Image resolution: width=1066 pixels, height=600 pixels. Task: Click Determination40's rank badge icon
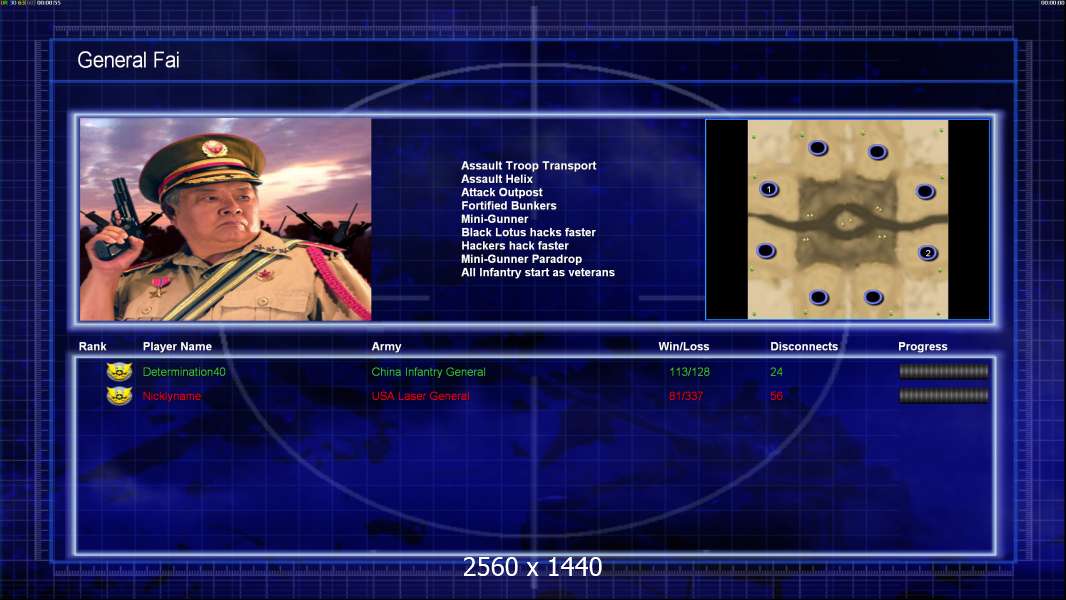click(x=119, y=372)
